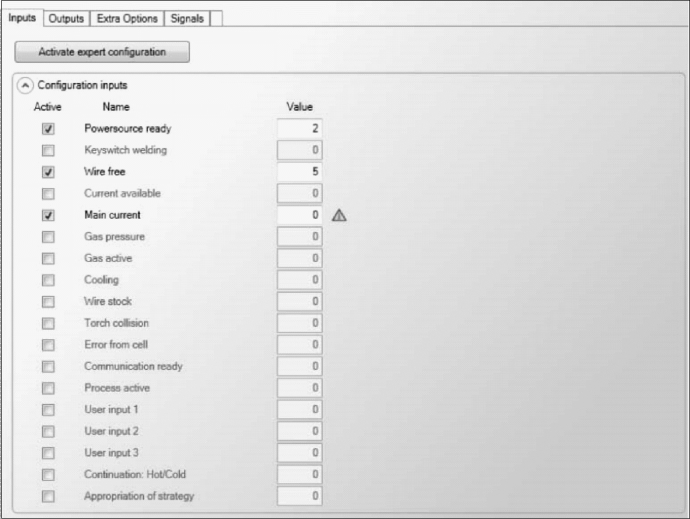The width and height of the screenshot is (690, 519).
Task: Go to the Signals tab
Action: (x=187, y=18)
